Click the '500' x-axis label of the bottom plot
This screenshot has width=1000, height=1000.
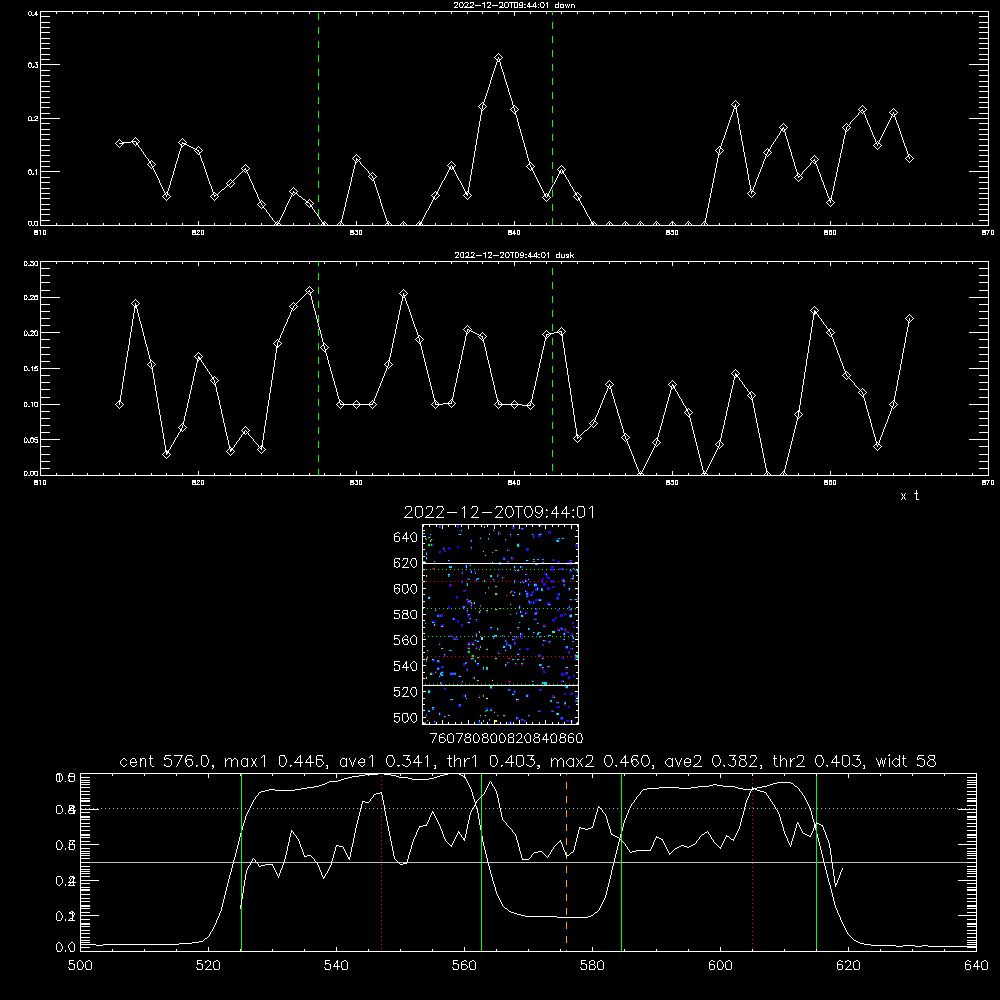(x=80, y=966)
